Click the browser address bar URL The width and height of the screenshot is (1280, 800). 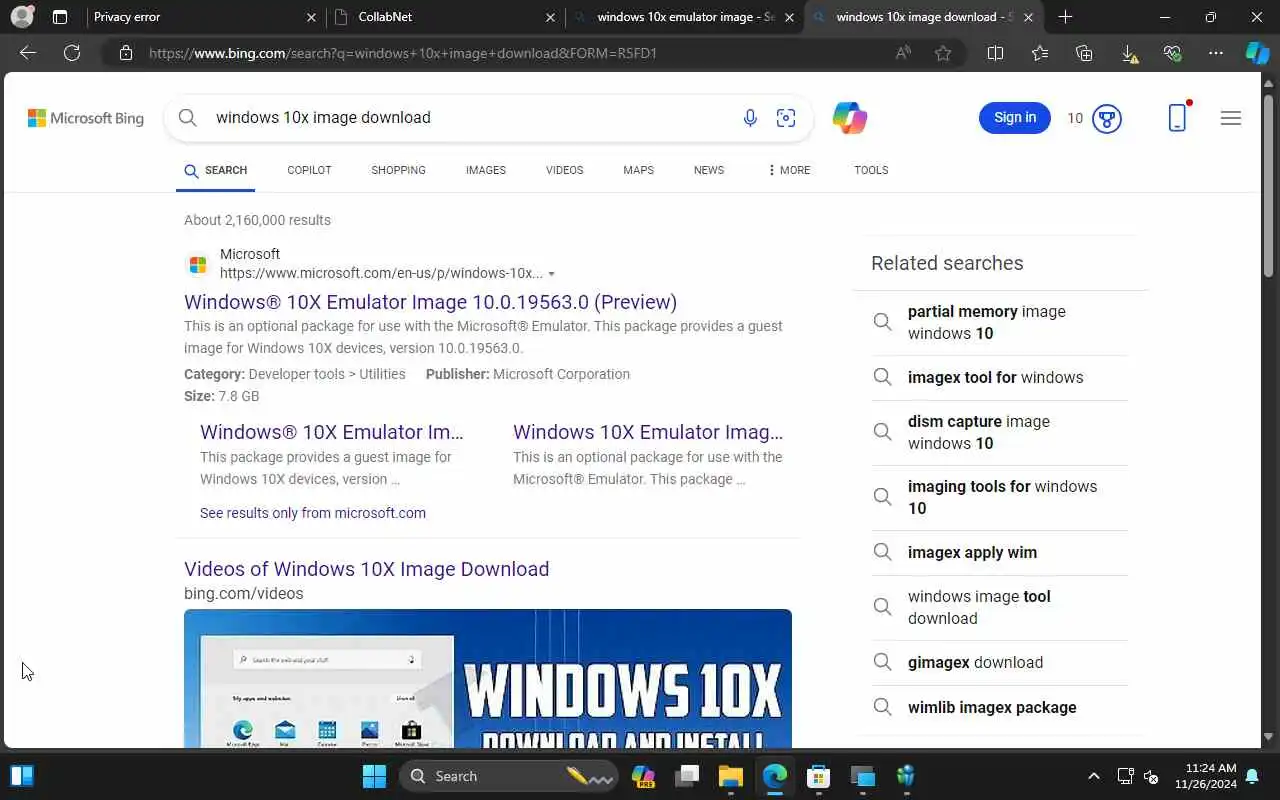click(x=403, y=53)
